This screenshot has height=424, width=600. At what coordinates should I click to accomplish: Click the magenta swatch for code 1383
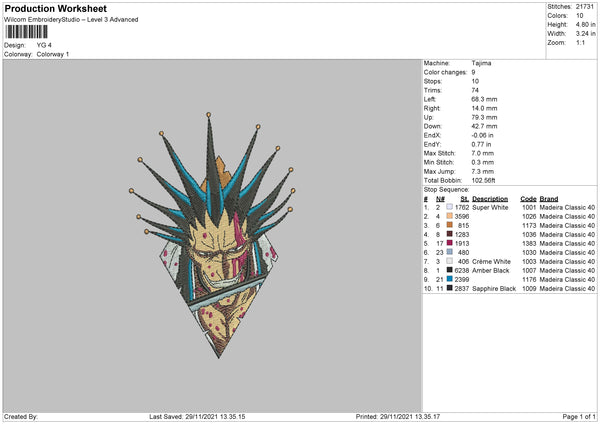pos(449,243)
